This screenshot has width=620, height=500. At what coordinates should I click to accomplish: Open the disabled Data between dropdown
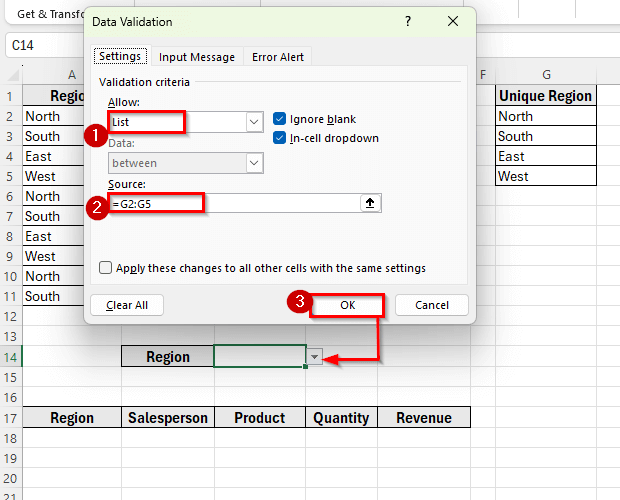pos(254,163)
